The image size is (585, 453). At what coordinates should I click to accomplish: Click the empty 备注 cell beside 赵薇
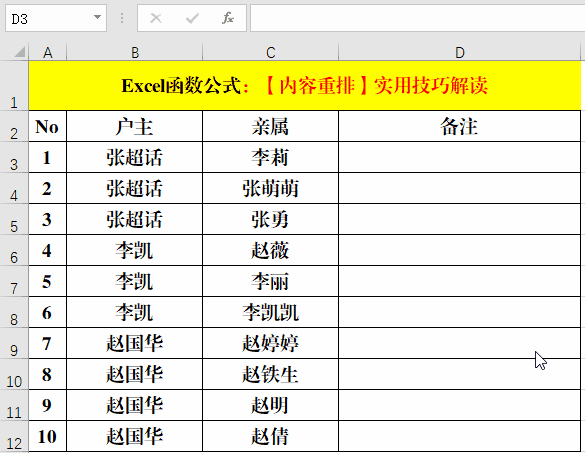pos(460,250)
